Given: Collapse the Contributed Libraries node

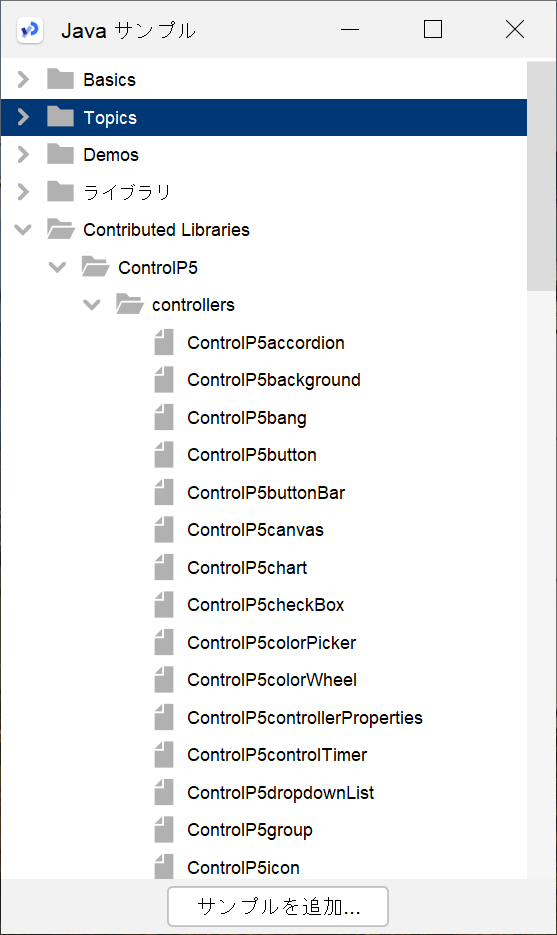Looking at the screenshot, I should point(23,229).
